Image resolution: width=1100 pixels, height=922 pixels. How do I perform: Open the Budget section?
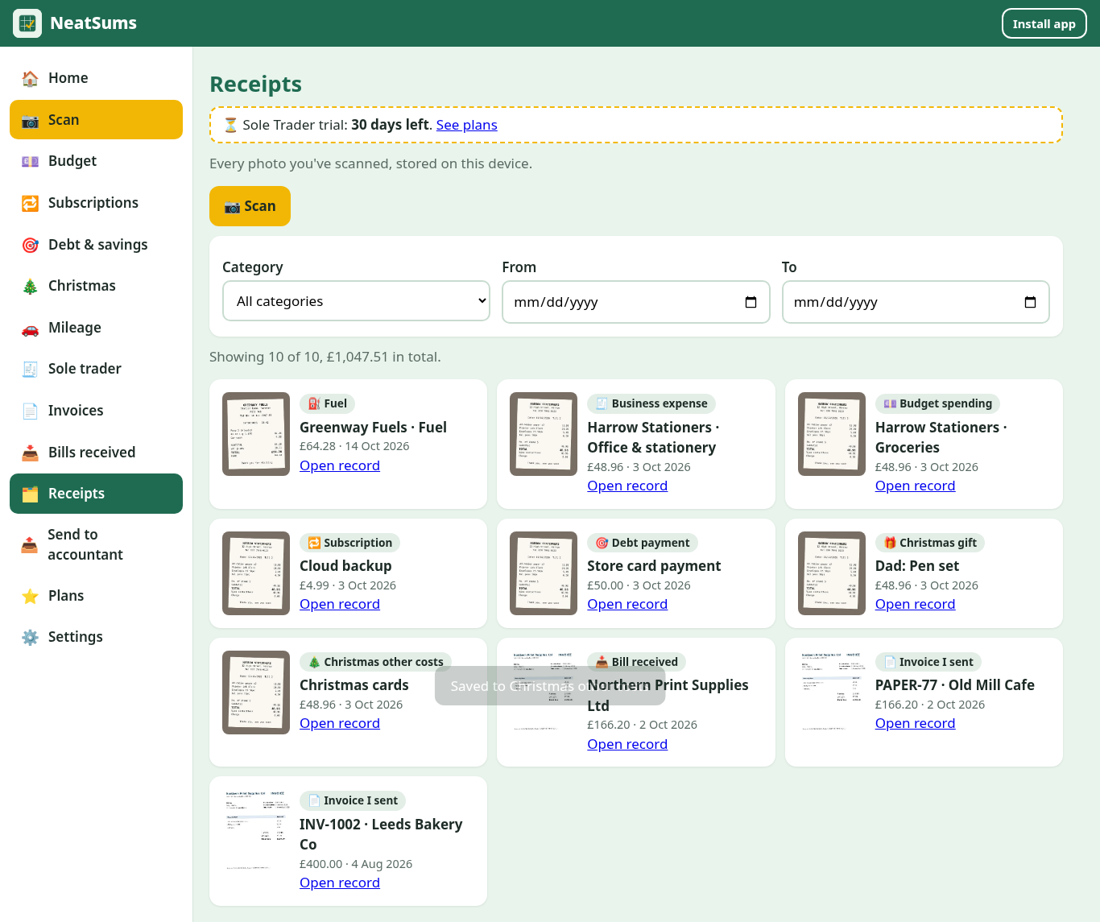coord(96,161)
